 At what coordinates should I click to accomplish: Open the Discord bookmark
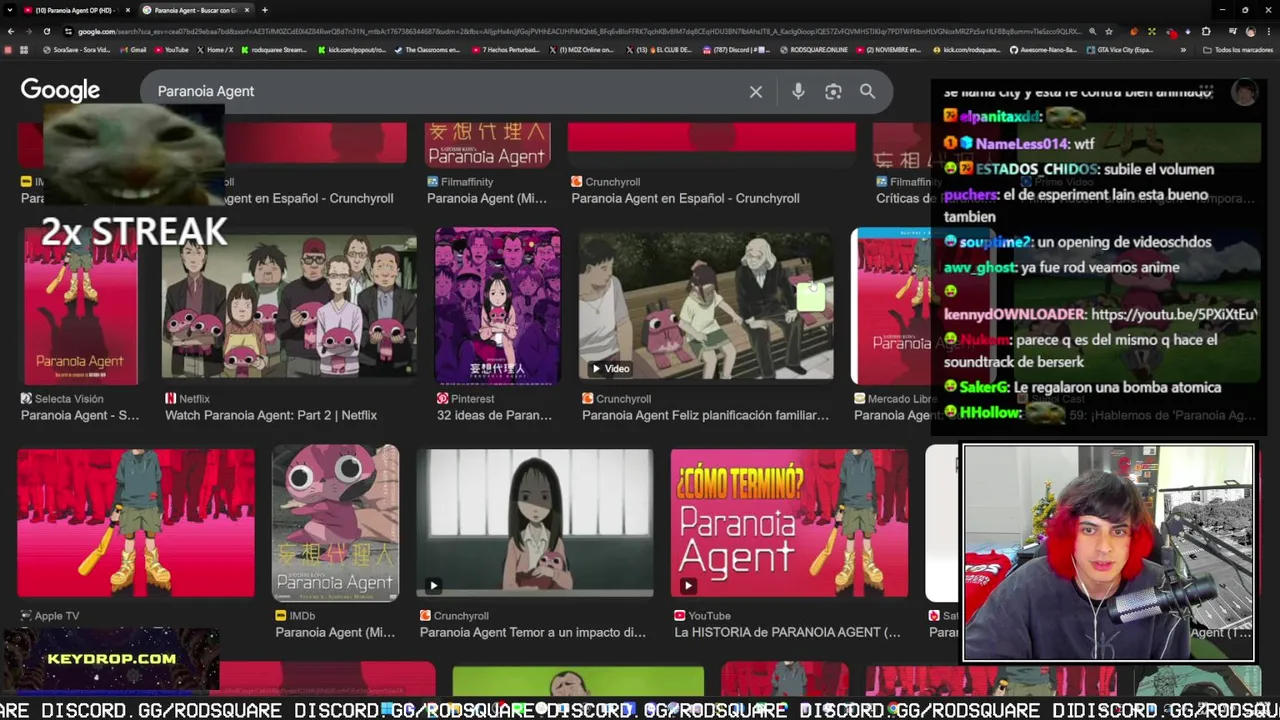pyautogui.click(x=735, y=50)
